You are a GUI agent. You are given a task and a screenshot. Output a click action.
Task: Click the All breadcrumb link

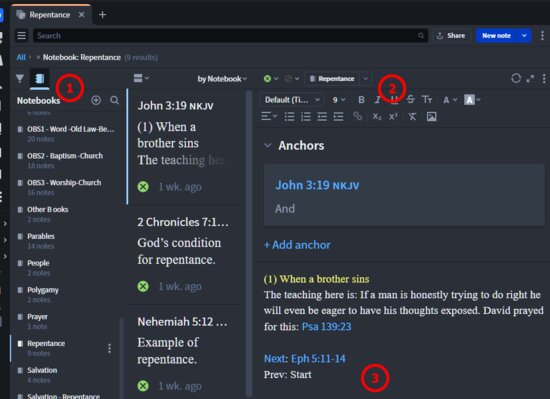[x=21, y=57]
